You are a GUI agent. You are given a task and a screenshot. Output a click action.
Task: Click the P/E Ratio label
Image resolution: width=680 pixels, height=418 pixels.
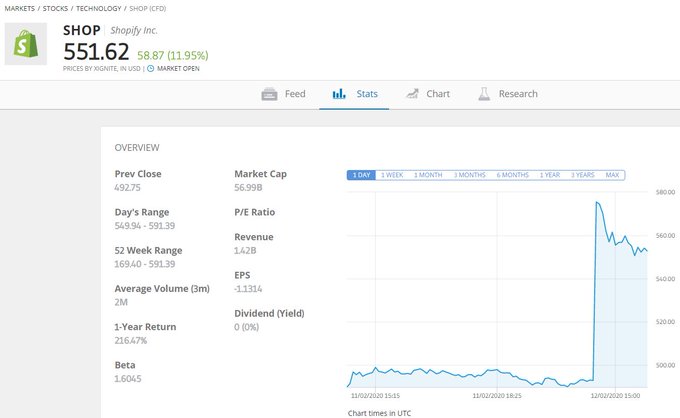[x=255, y=212]
